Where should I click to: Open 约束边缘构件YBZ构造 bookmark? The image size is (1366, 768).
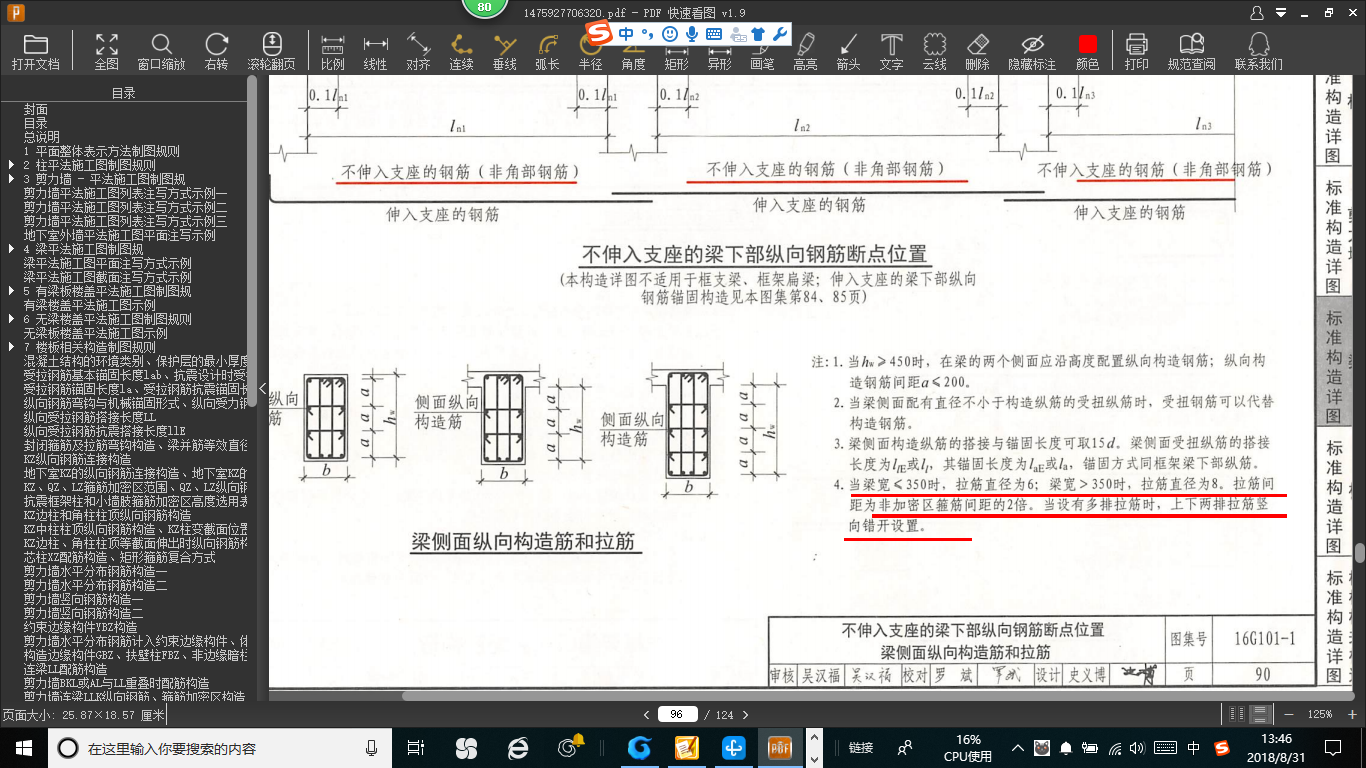pos(81,627)
